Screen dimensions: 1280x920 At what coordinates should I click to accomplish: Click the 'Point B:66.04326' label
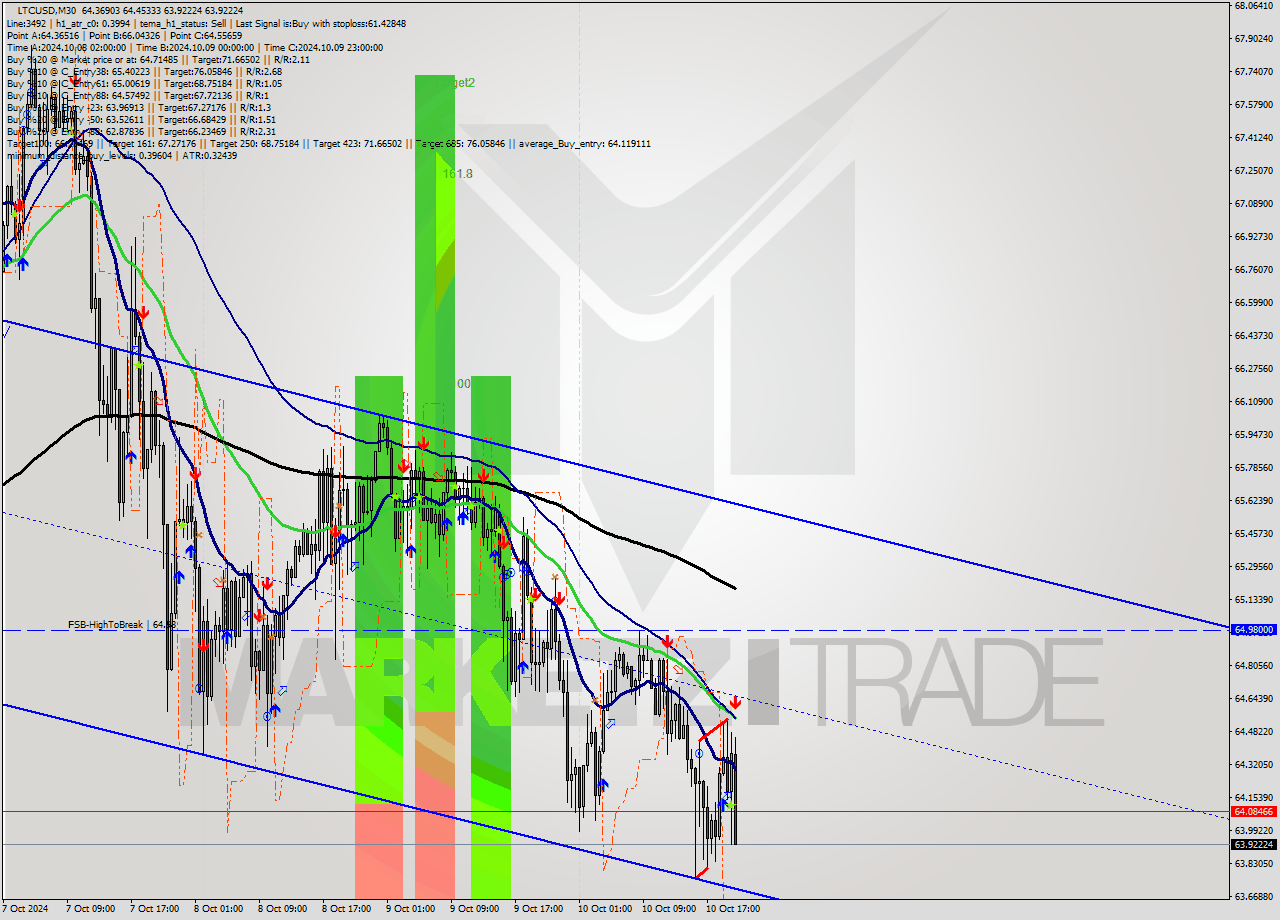(125, 35)
